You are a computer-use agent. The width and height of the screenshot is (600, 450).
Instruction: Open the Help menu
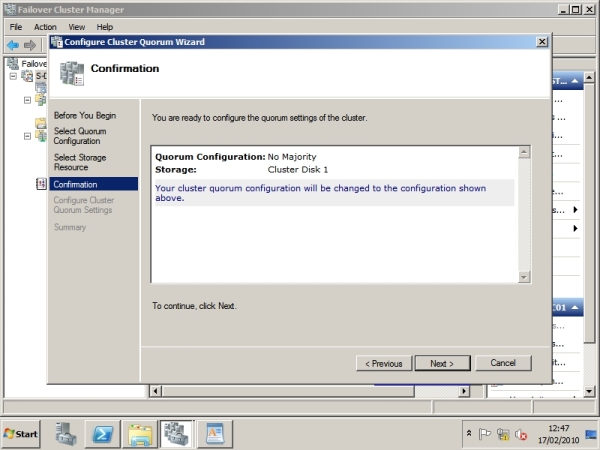point(104,27)
